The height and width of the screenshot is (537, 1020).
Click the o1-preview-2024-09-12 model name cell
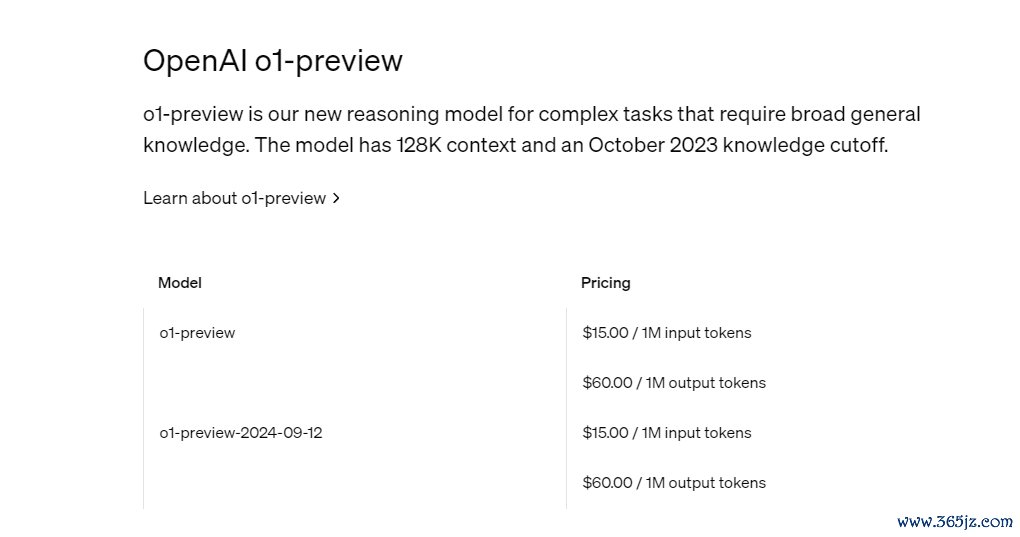click(241, 433)
